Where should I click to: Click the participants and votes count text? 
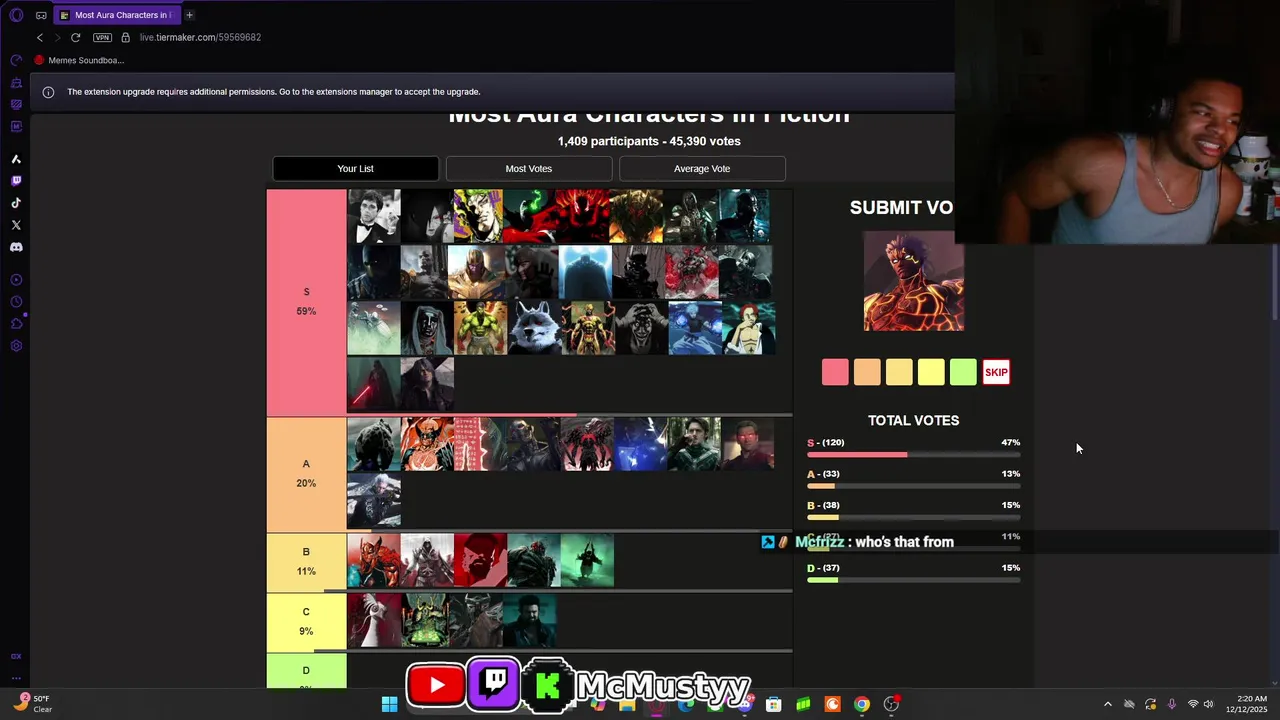[649, 141]
